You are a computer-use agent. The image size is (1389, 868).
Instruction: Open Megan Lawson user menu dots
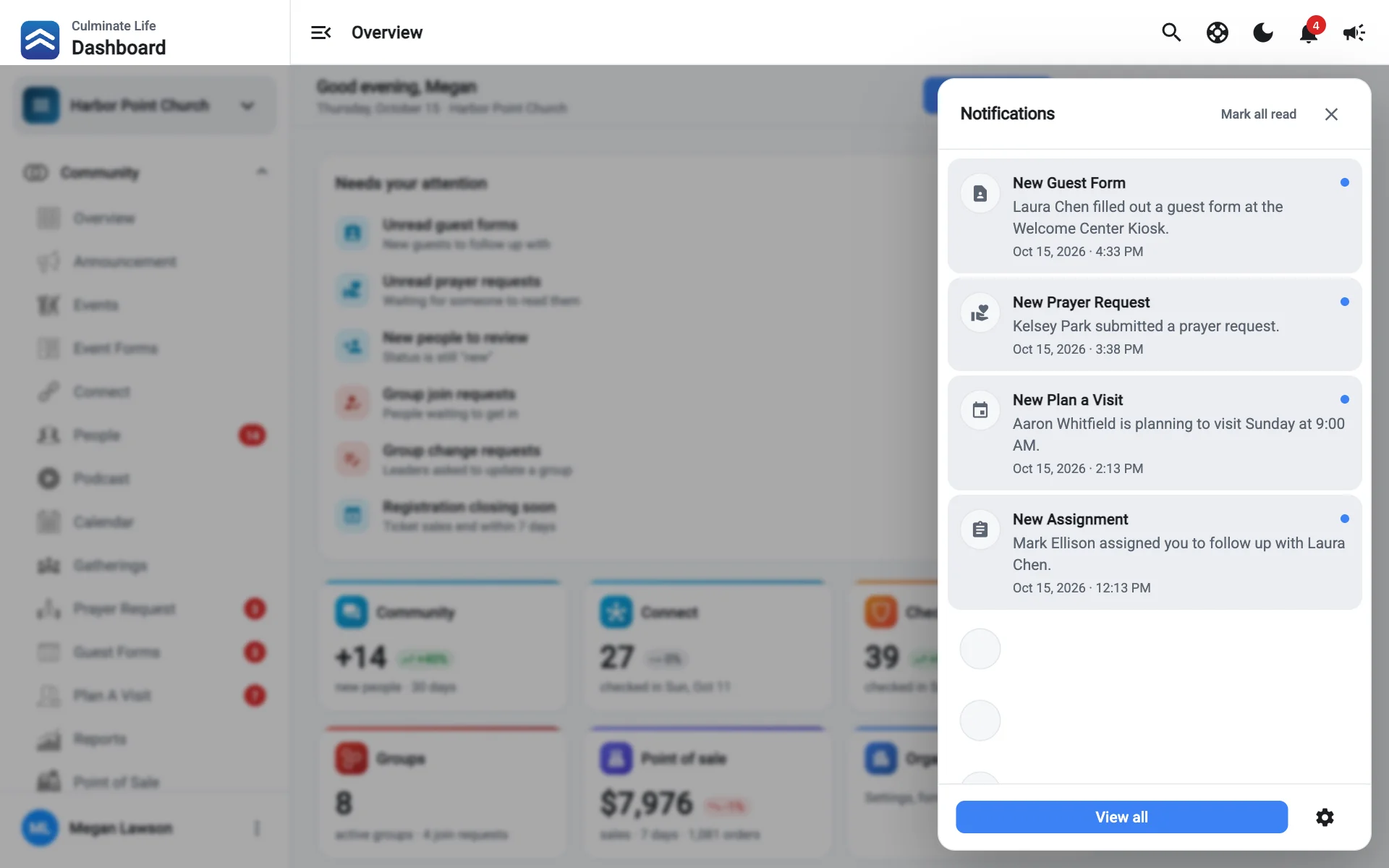coord(257,827)
